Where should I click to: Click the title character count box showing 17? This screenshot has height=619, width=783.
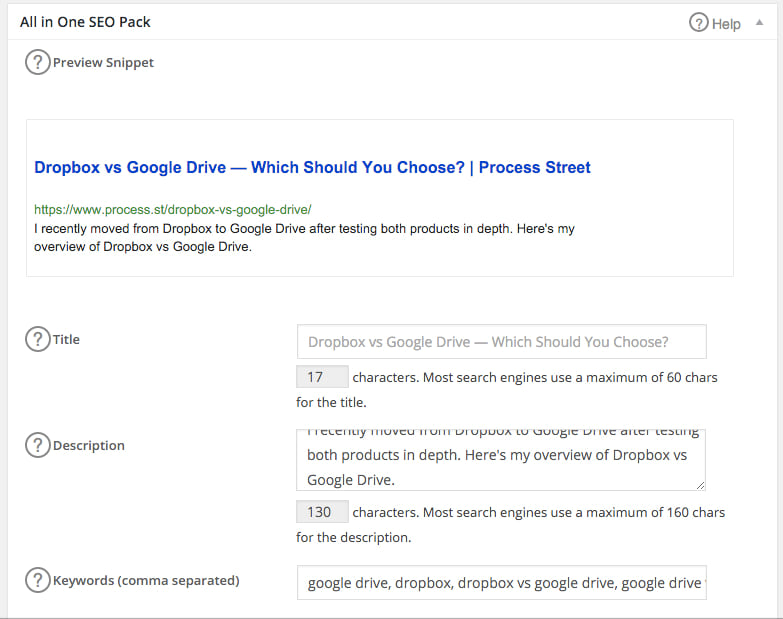coord(322,377)
